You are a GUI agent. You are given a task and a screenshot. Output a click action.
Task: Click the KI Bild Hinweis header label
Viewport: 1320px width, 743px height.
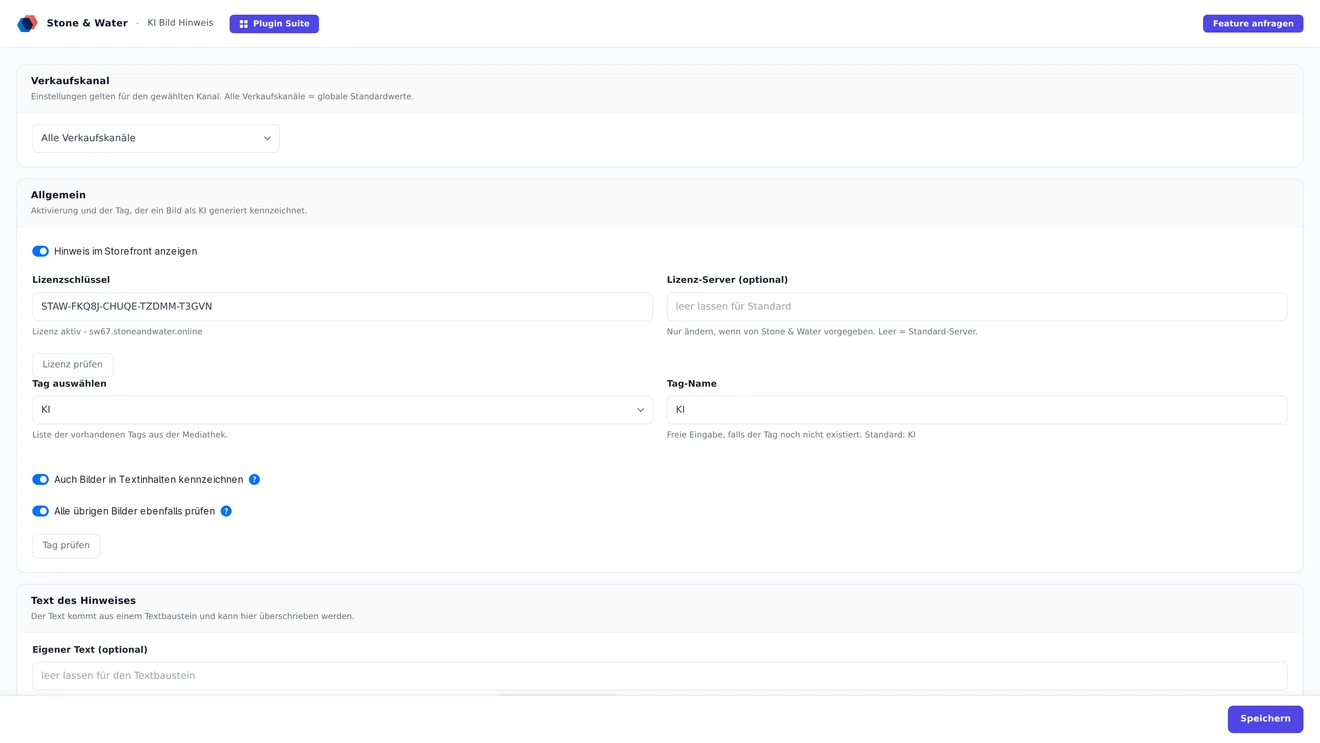(x=180, y=23)
